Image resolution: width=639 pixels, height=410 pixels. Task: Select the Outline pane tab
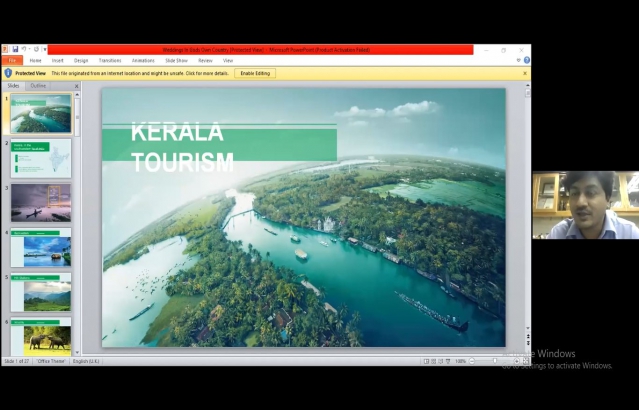pos(38,86)
